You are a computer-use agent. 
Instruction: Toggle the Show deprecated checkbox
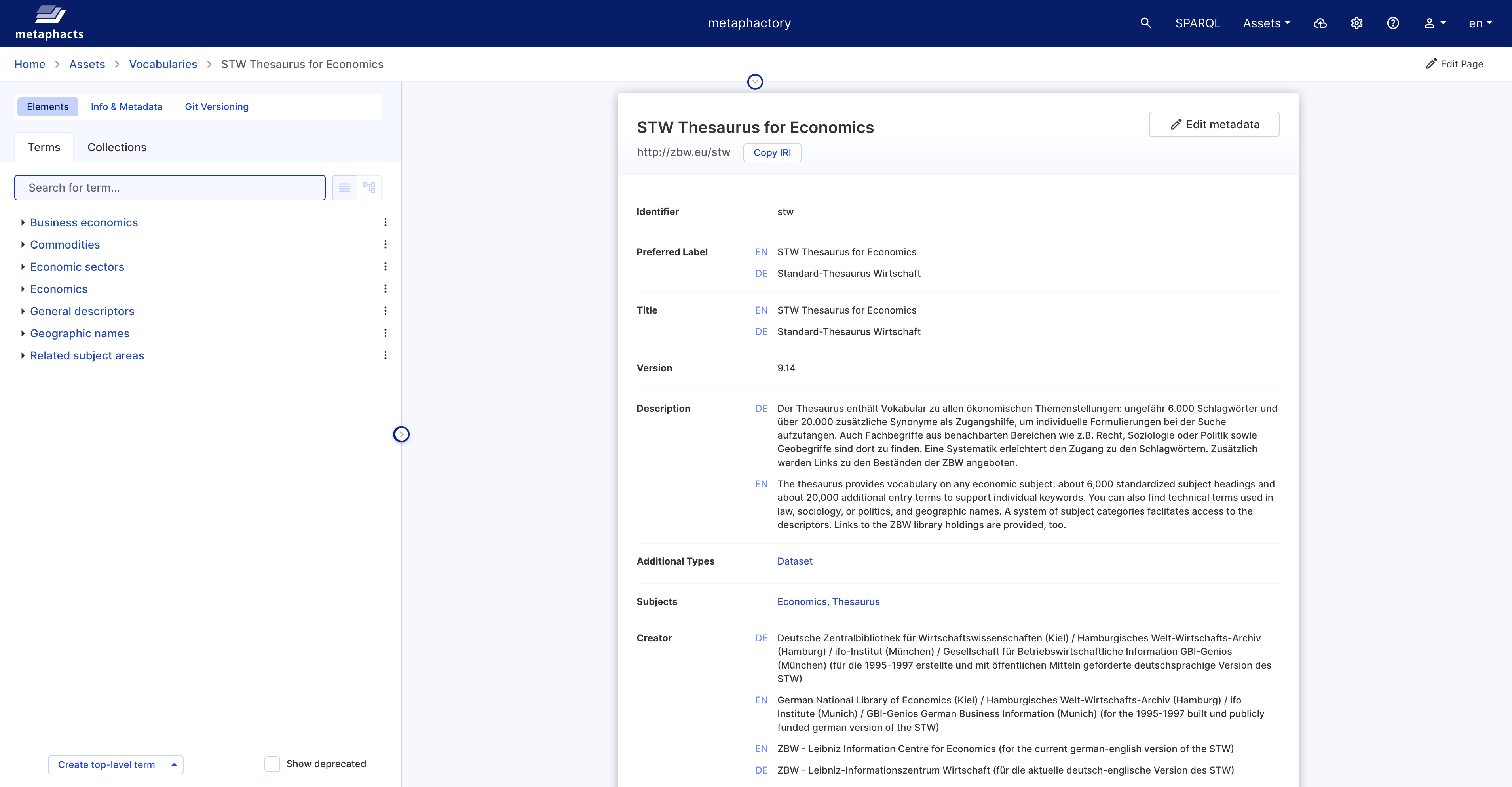coord(272,764)
